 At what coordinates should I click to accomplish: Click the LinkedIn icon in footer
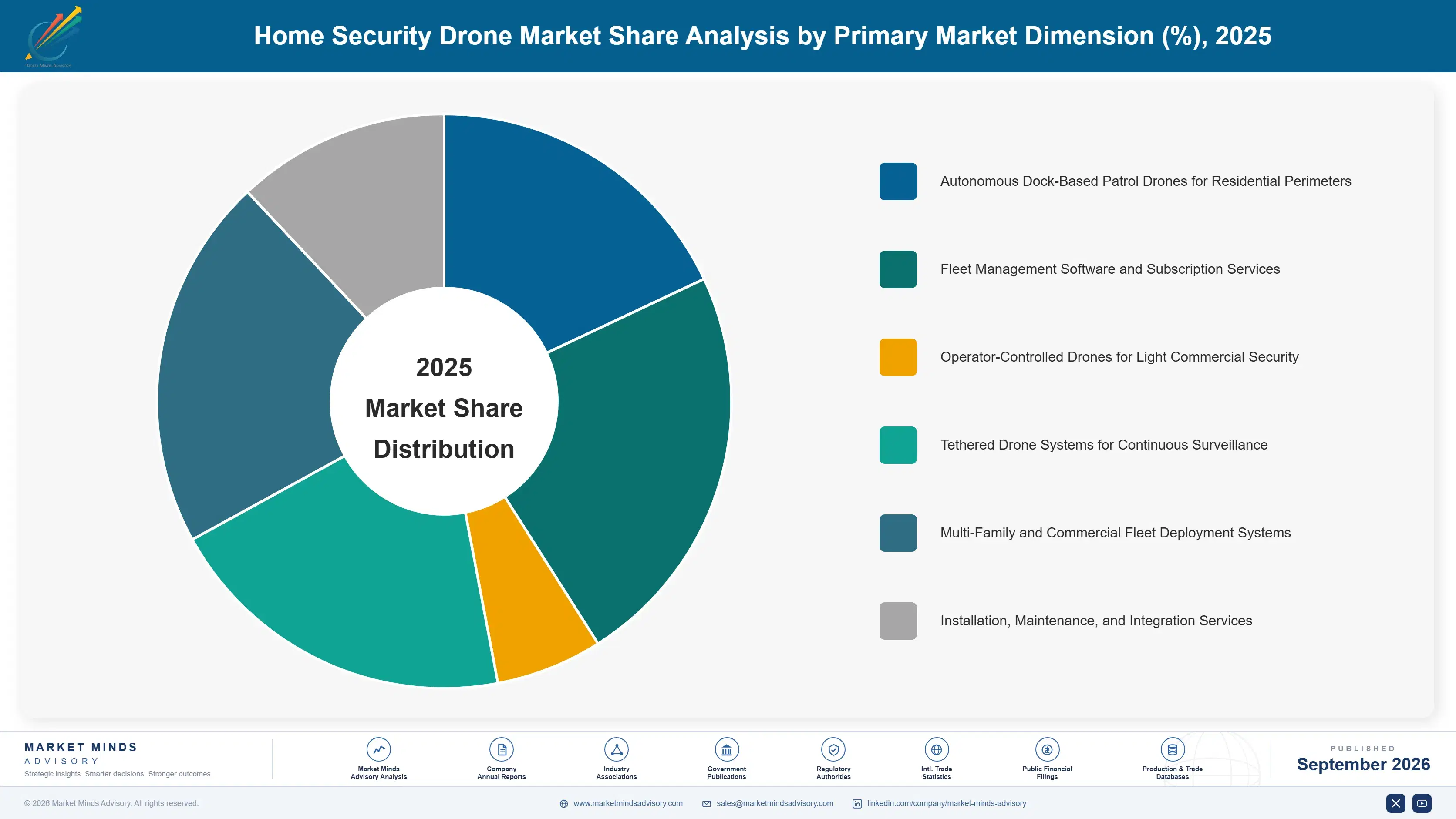(x=857, y=804)
